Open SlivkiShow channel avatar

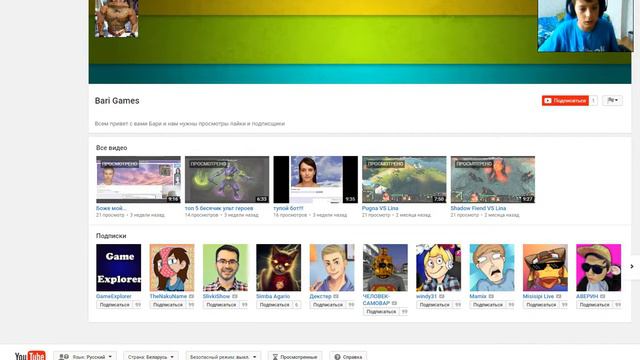225,268
